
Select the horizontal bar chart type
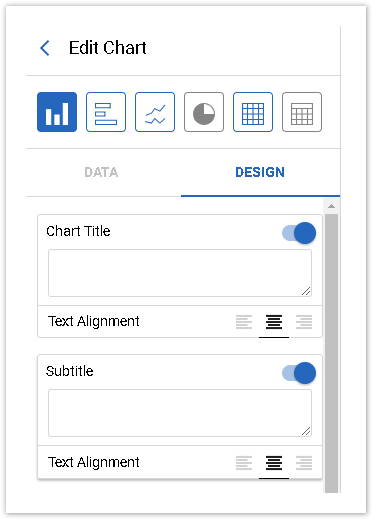[x=106, y=112]
